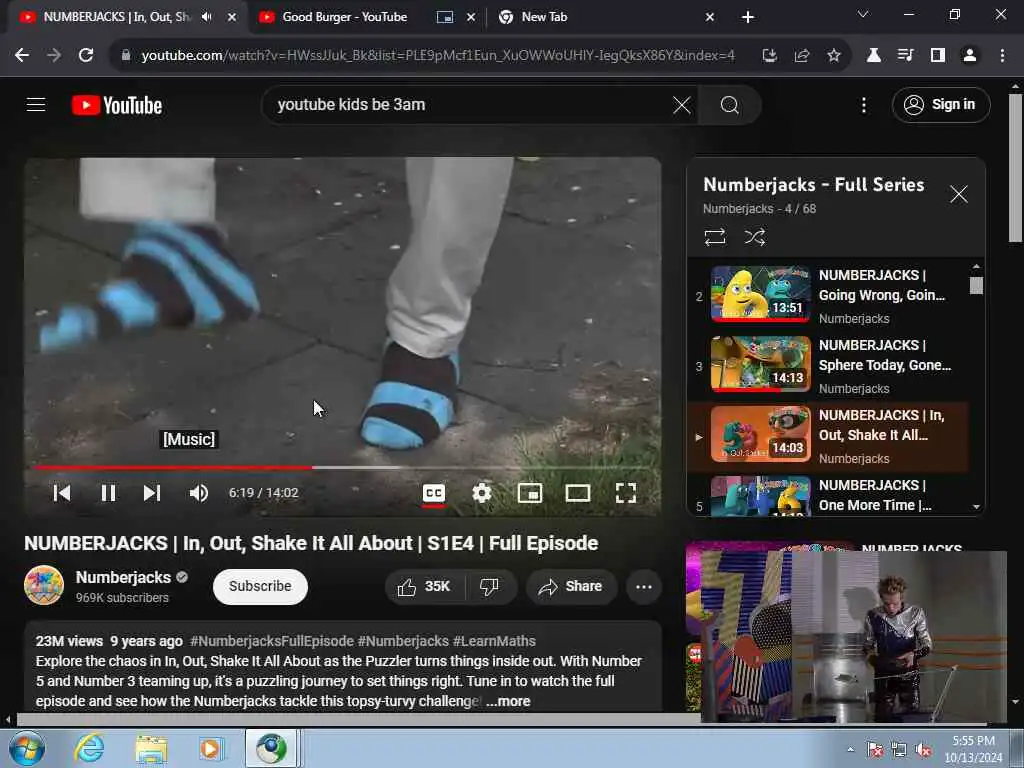Reload the page
This screenshot has width=1024, height=768.
86,56
